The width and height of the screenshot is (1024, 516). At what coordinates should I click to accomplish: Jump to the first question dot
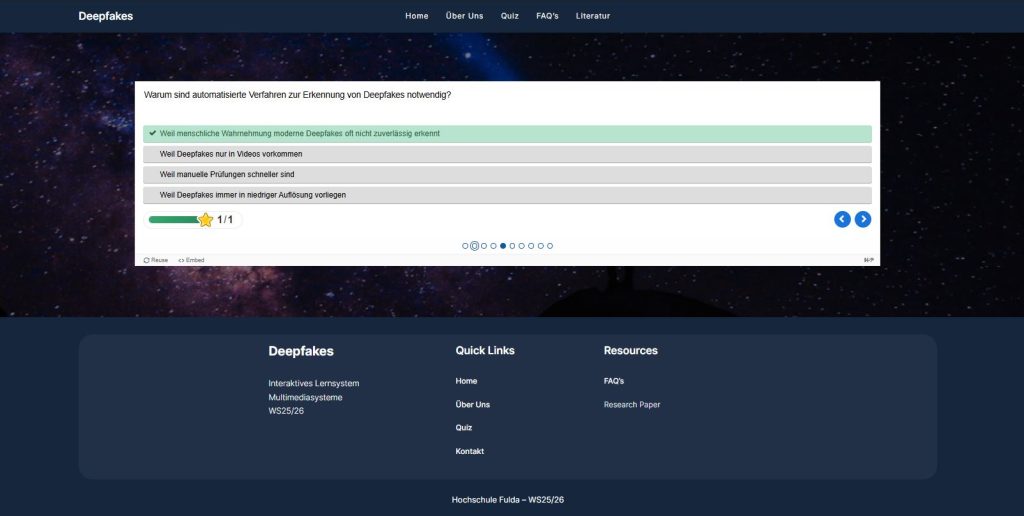(x=465, y=246)
